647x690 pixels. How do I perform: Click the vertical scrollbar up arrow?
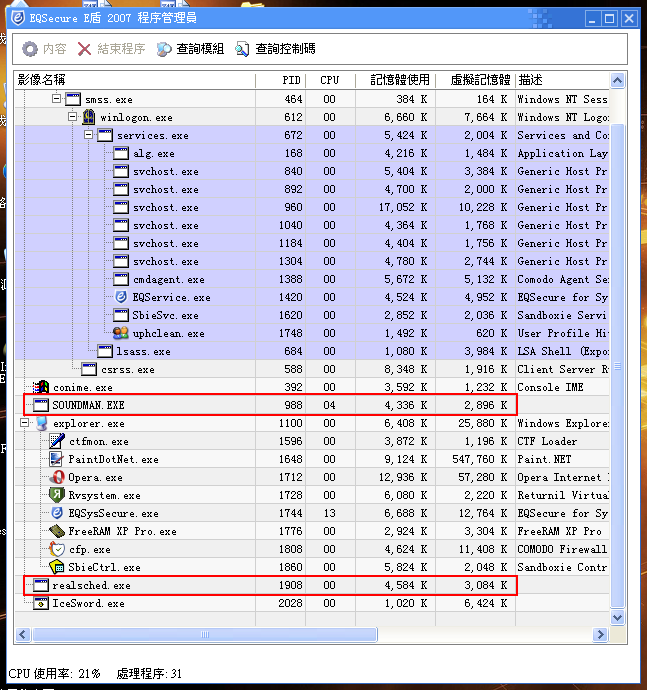click(x=618, y=81)
